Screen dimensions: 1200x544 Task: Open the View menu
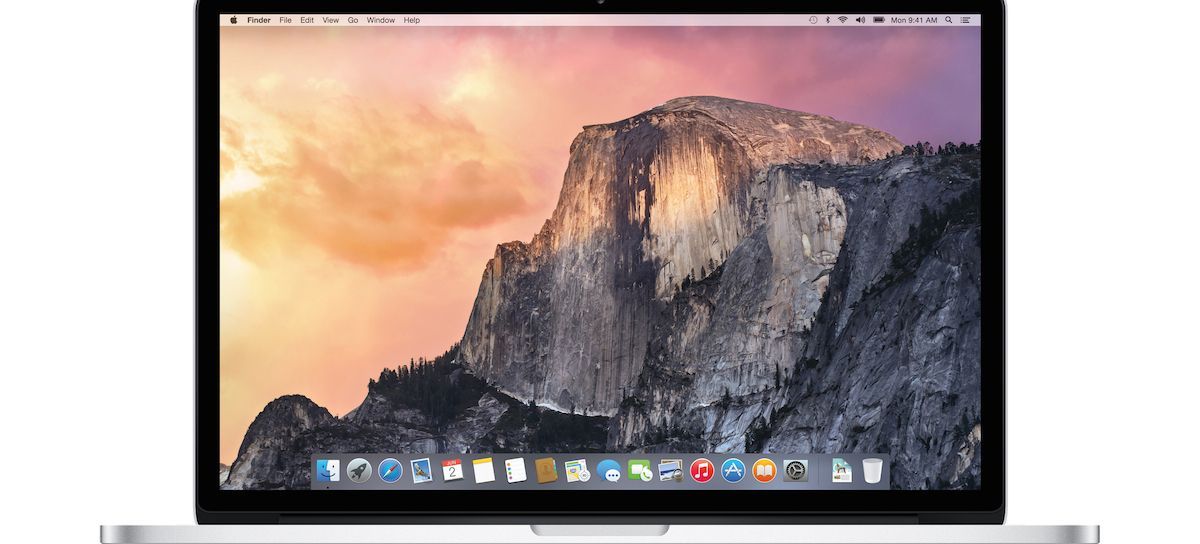point(330,20)
